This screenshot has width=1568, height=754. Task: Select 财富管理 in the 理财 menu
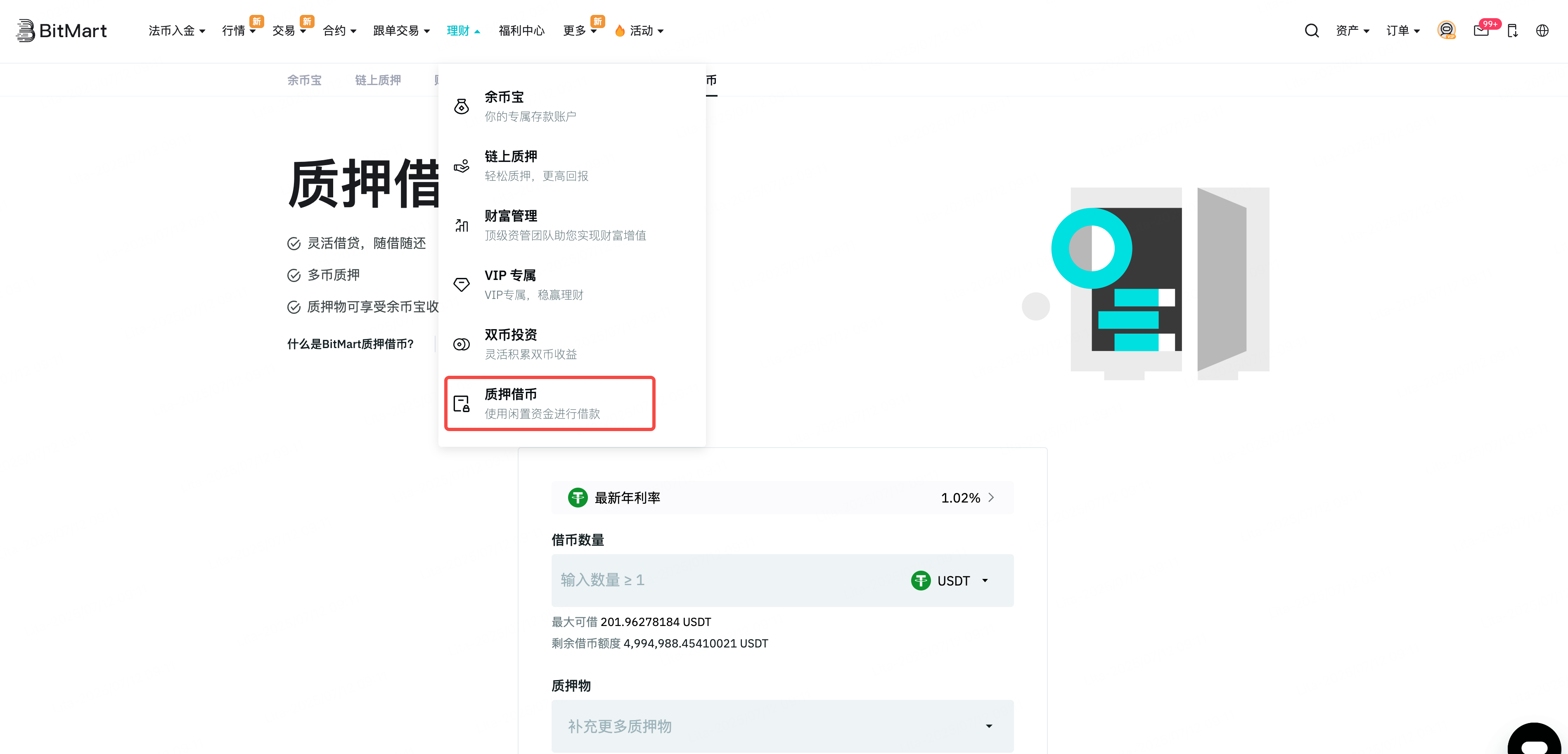coord(572,225)
